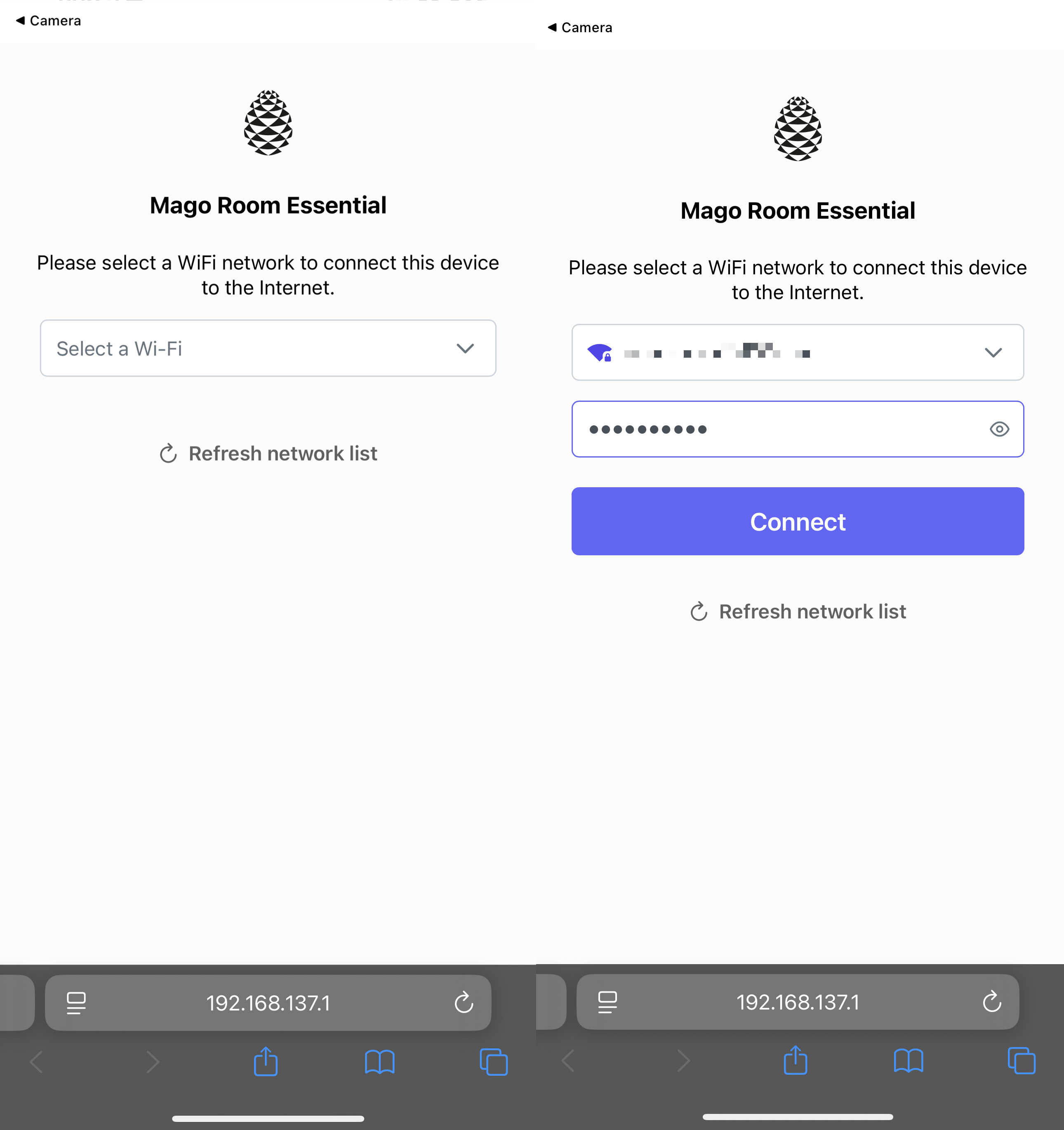Open the tabs overview in right Safari toolbar
Image resolution: width=1064 pixels, height=1130 pixels.
(1021, 1060)
